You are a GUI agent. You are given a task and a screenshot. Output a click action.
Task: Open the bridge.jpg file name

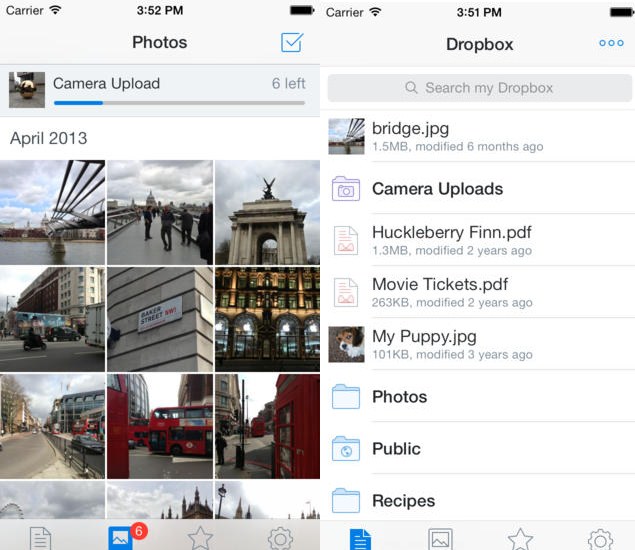coord(410,128)
